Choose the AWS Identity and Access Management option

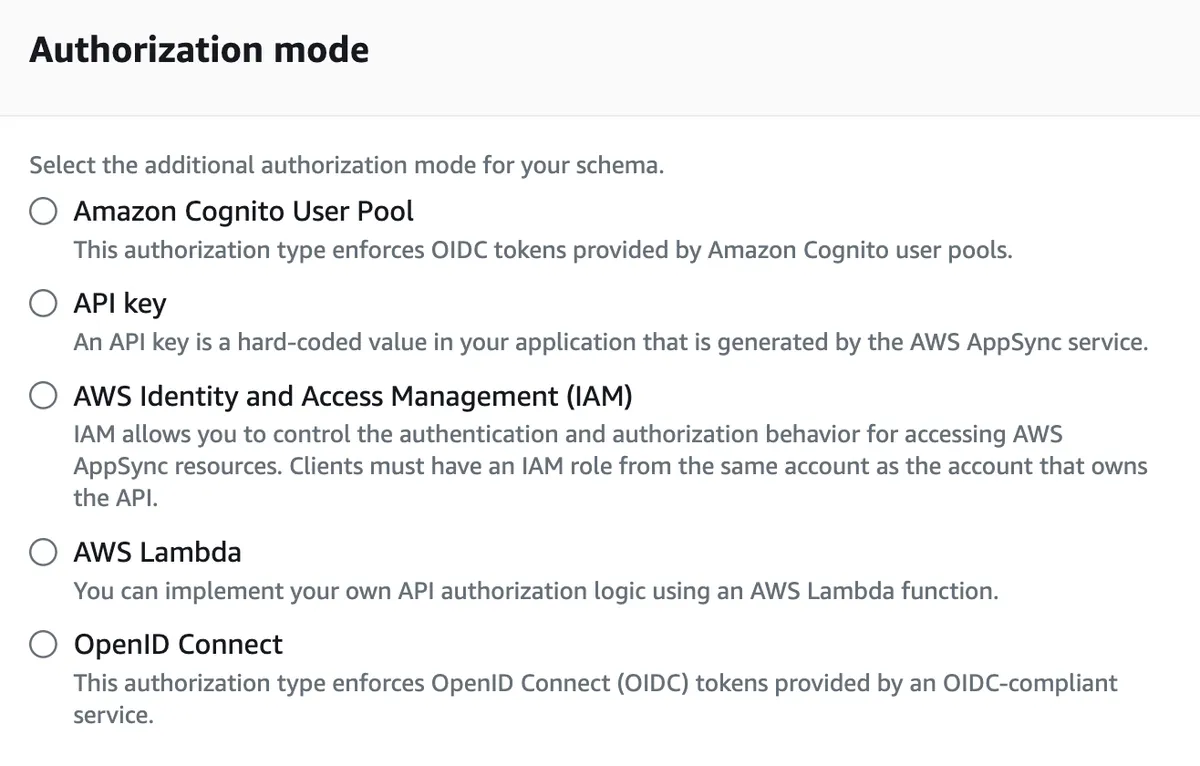point(43,396)
